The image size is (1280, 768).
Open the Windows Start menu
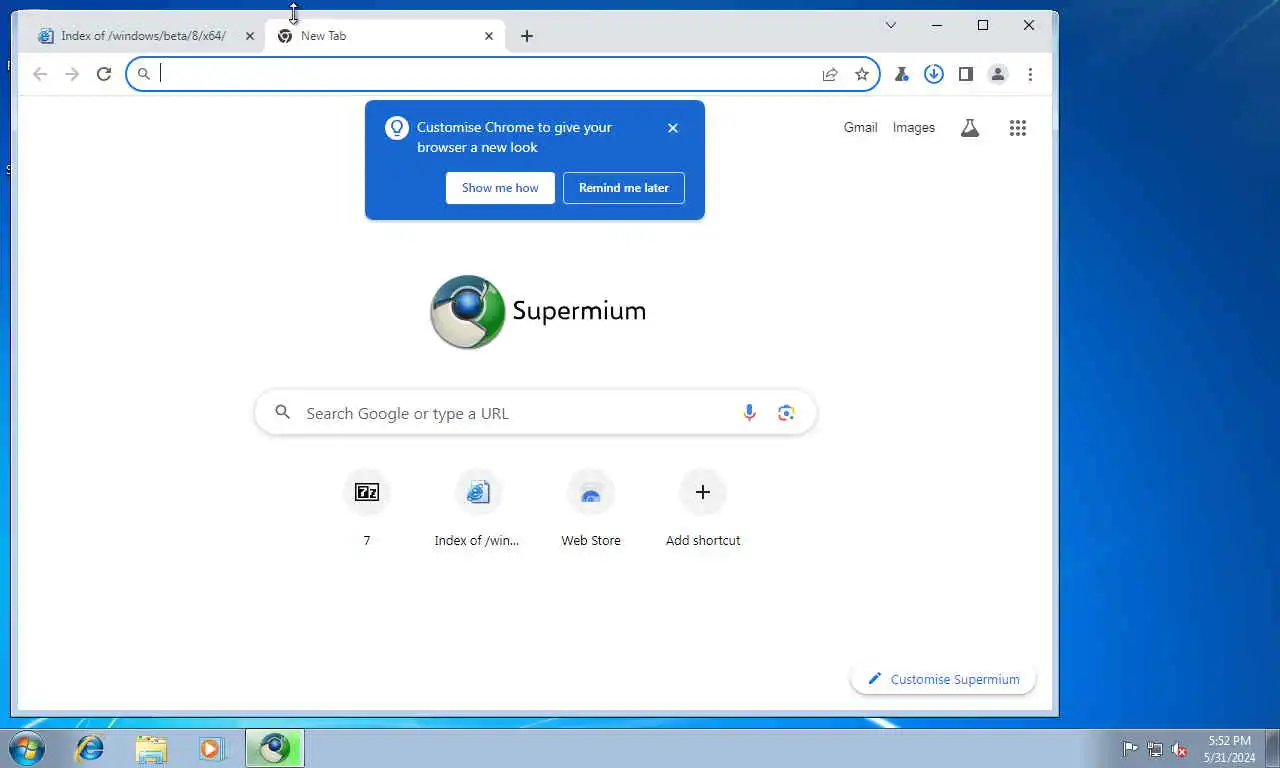coord(25,748)
